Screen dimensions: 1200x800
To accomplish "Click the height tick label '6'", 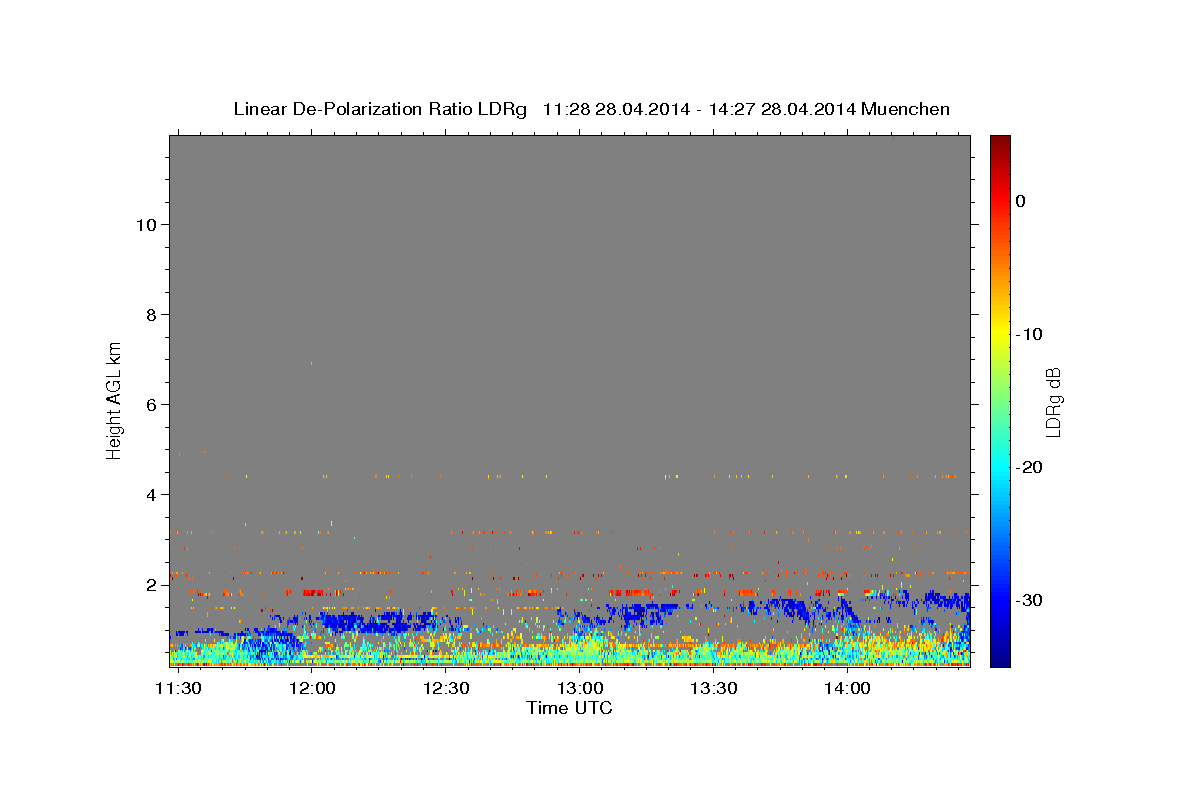I will point(151,405).
